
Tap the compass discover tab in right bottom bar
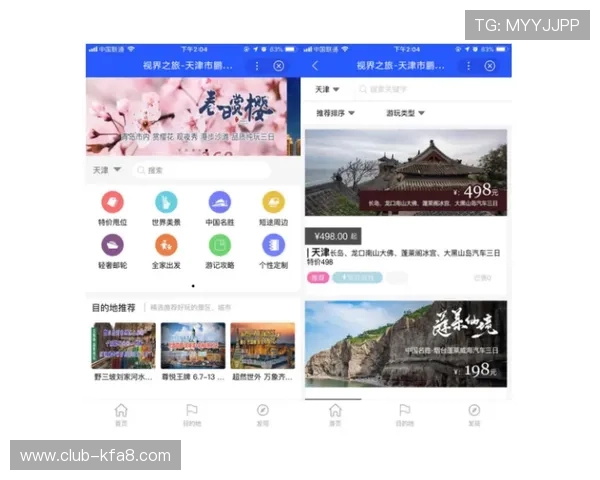474,415
